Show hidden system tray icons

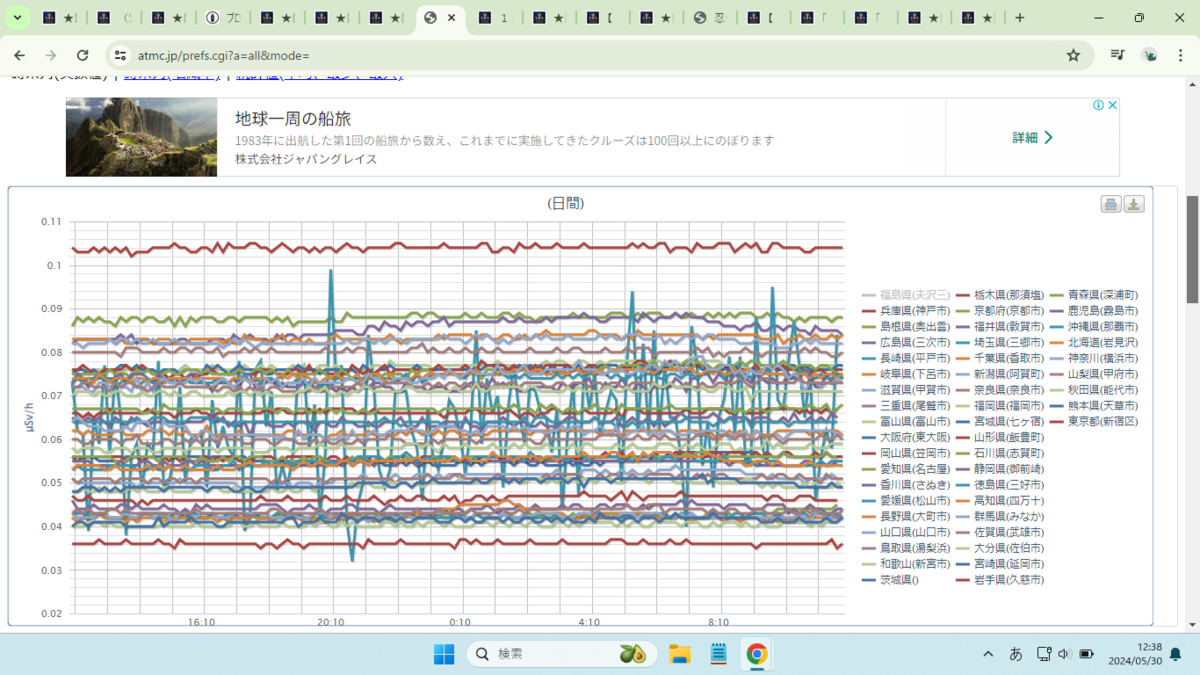[x=988, y=654]
